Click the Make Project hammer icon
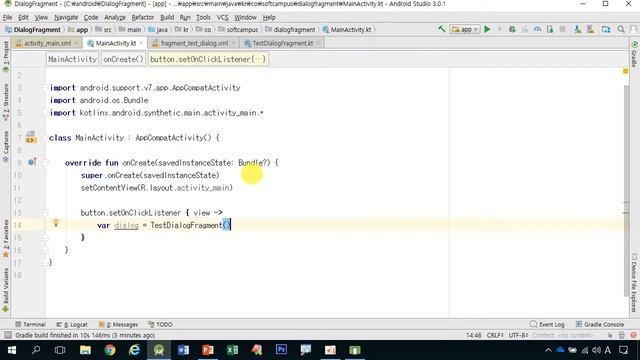This screenshot has width=640, height=360. (442, 29)
